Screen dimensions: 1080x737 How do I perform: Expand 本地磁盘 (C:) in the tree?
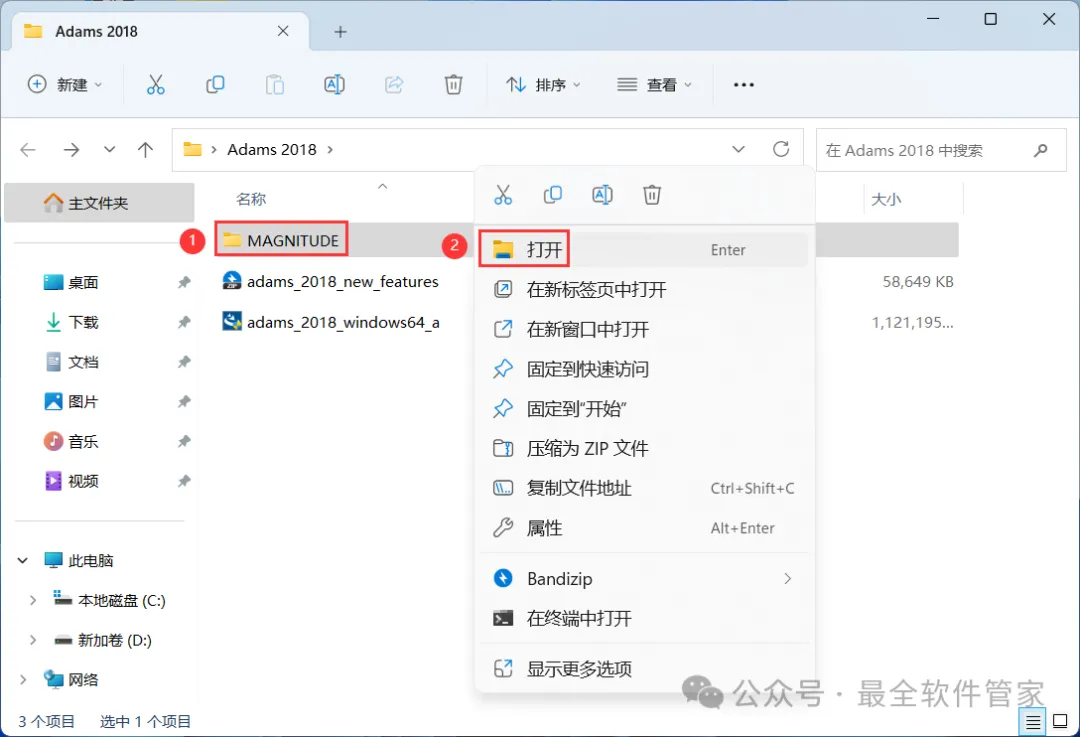(x=32, y=601)
